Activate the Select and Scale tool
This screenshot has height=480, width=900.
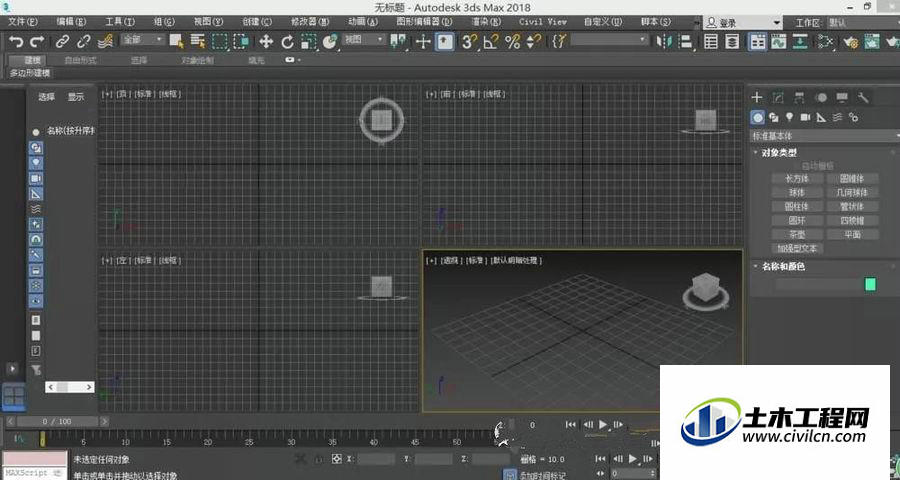coord(309,41)
